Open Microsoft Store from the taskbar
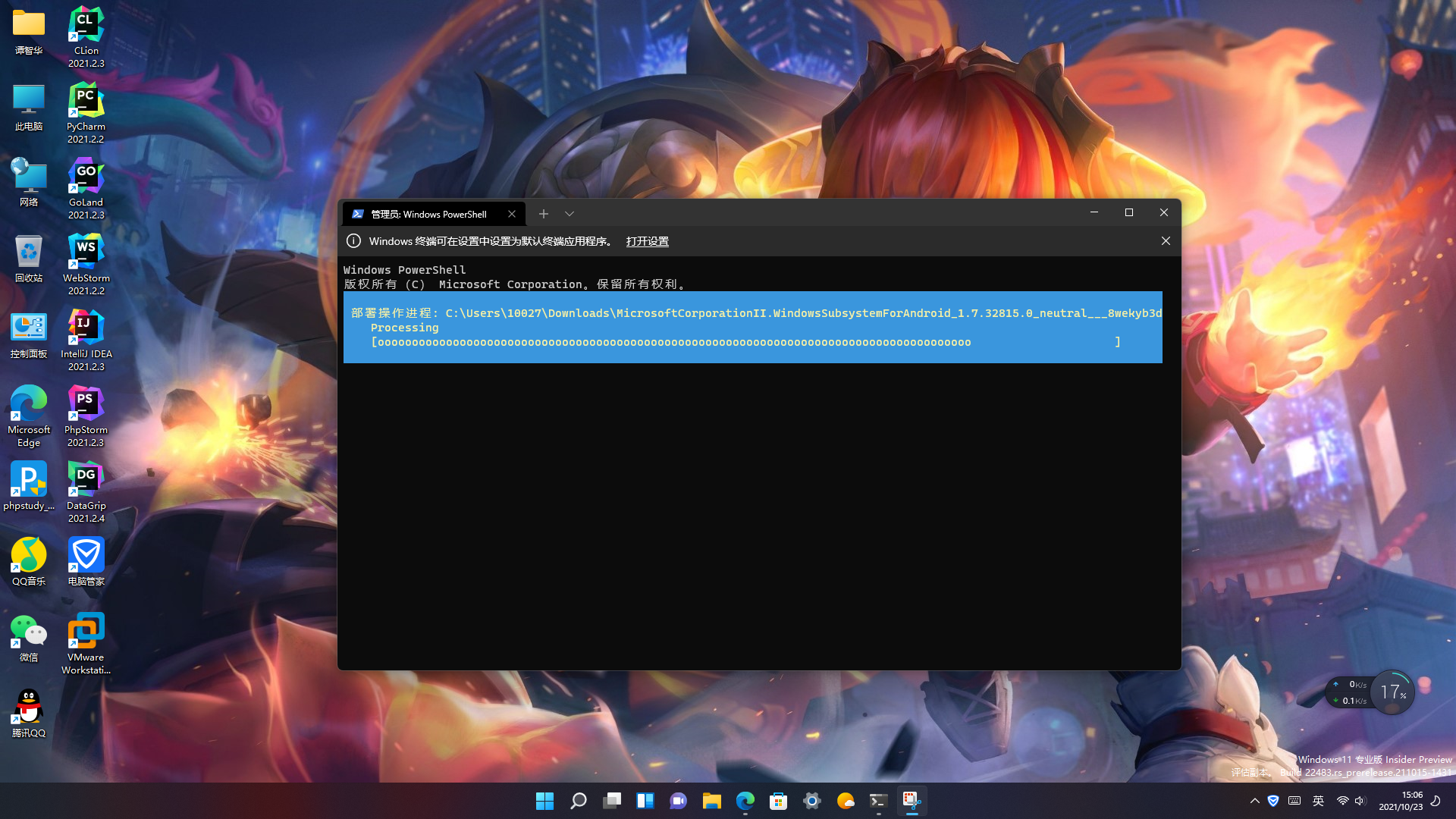 pyautogui.click(x=778, y=801)
